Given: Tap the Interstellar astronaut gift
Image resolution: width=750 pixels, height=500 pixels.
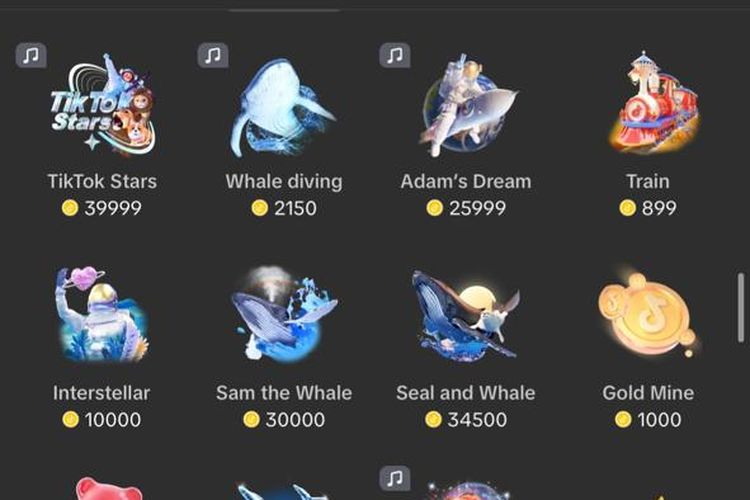Looking at the screenshot, I should pos(102,315).
